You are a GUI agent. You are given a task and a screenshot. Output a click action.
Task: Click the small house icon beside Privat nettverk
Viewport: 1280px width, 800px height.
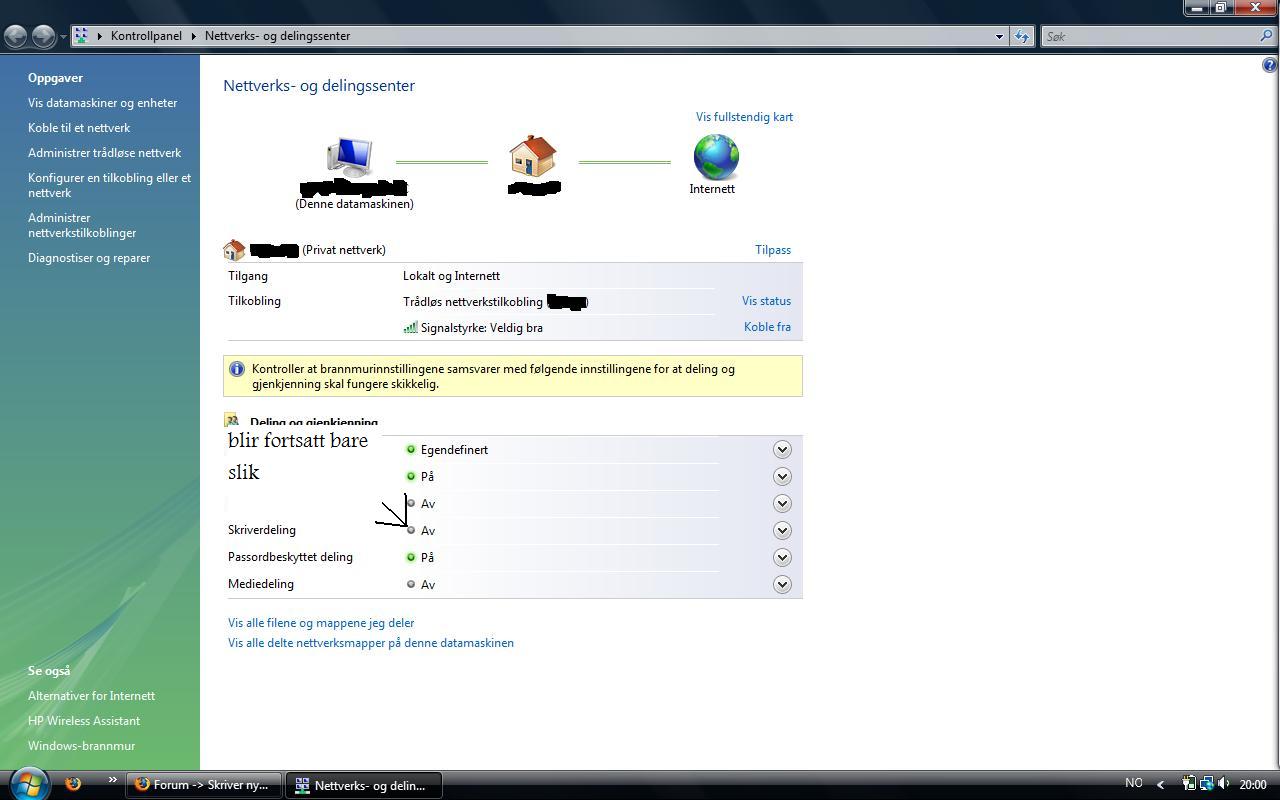pyautogui.click(x=235, y=250)
